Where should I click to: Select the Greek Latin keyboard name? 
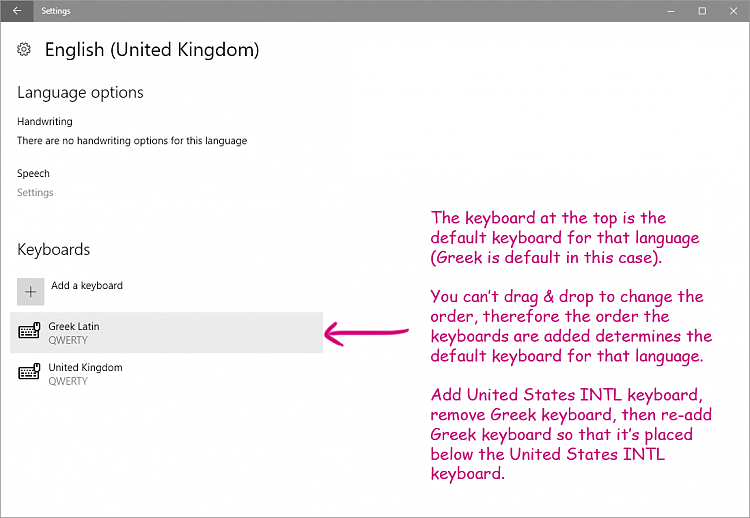click(x=74, y=327)
